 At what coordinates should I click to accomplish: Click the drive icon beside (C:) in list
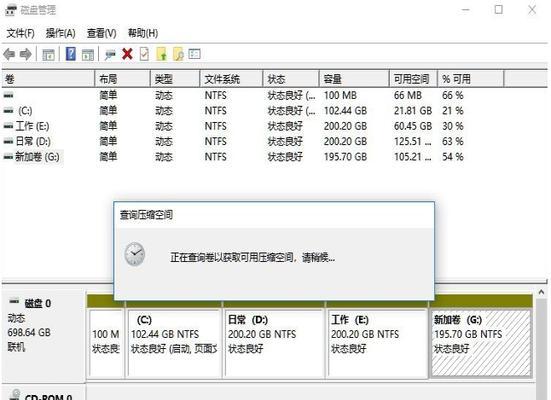point(8,111)
